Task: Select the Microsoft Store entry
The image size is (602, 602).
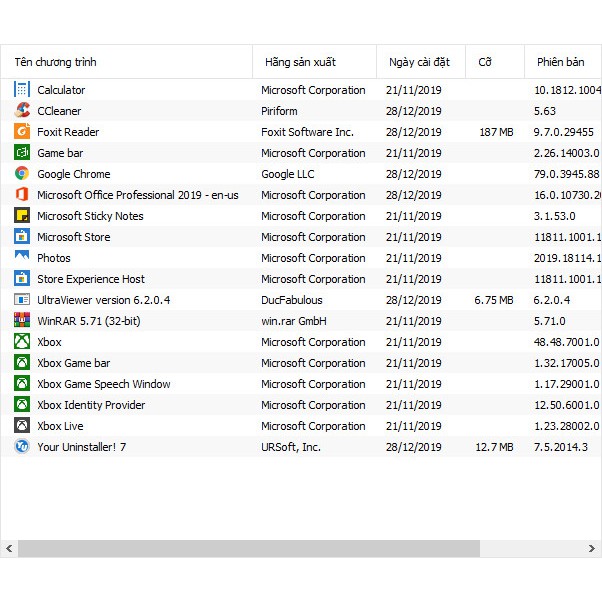Action: click(x=74, y=237)
